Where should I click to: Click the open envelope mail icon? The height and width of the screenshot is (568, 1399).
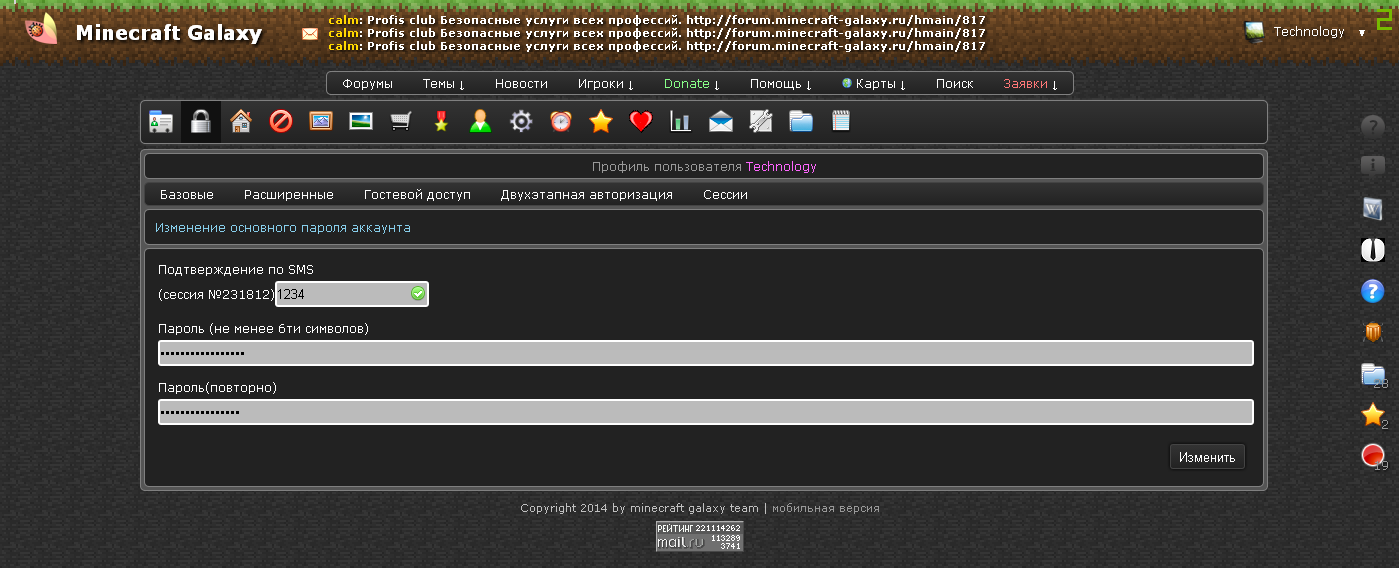pyautogui.click(x=721, y=122)
